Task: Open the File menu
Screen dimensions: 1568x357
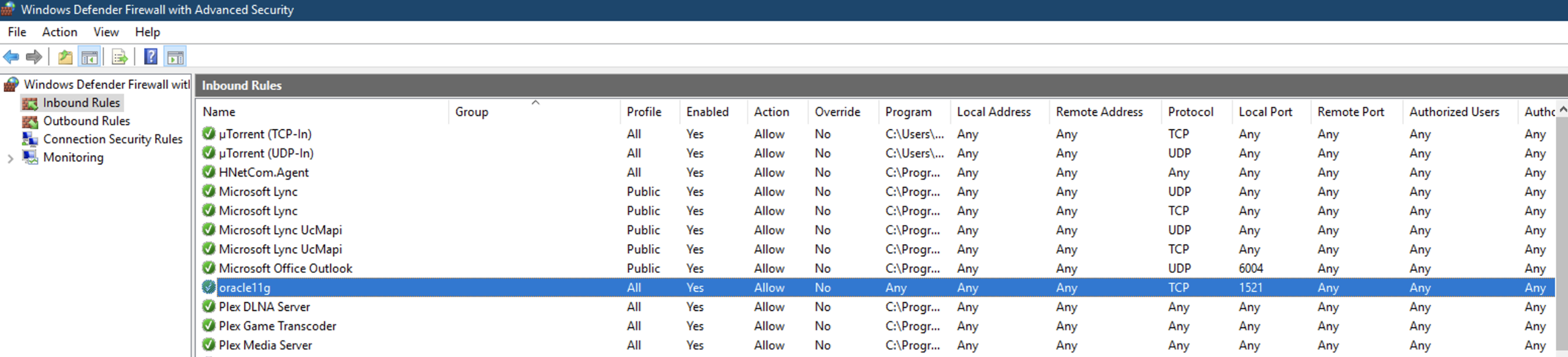Action: [x=17, y=32]
